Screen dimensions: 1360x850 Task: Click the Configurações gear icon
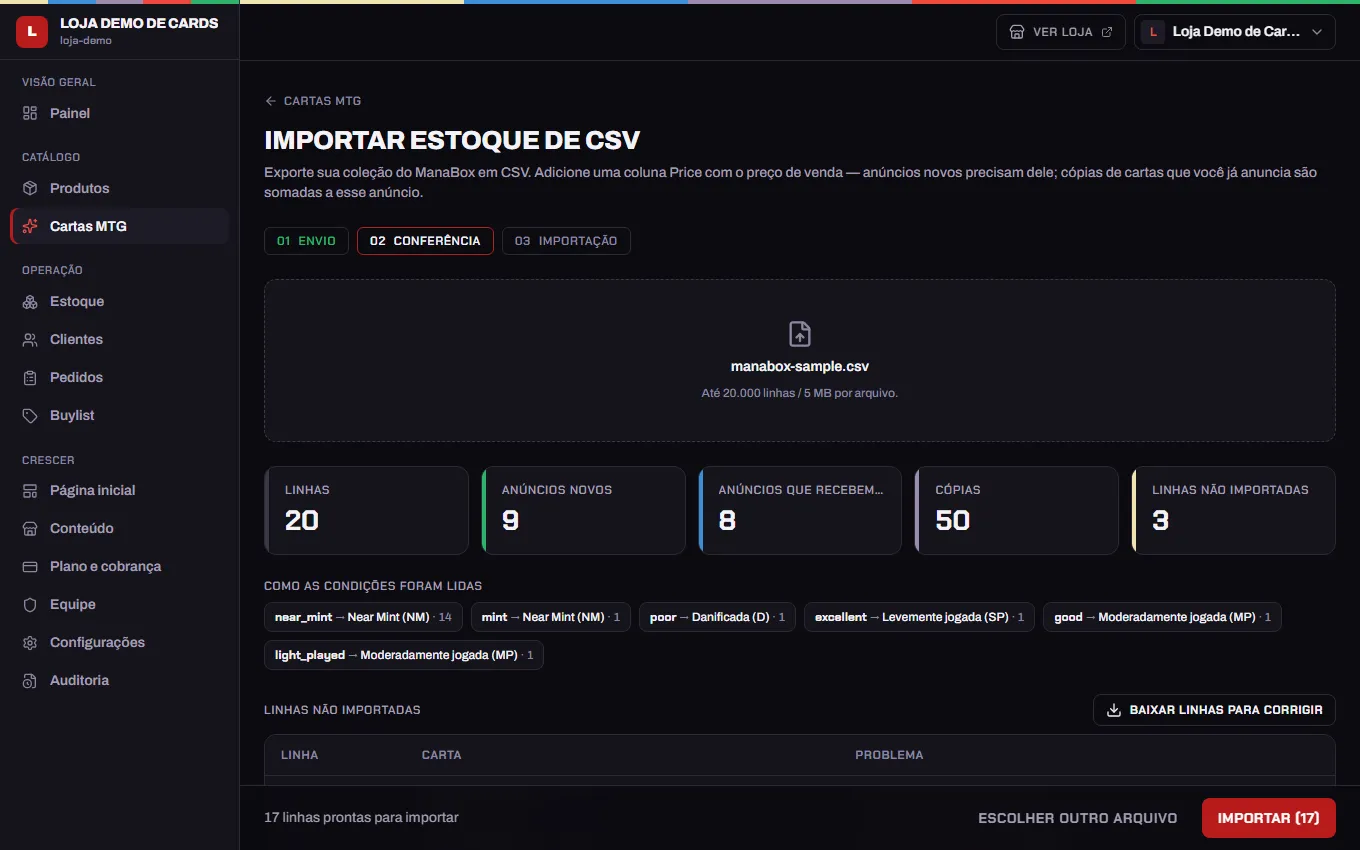(30, 642)
